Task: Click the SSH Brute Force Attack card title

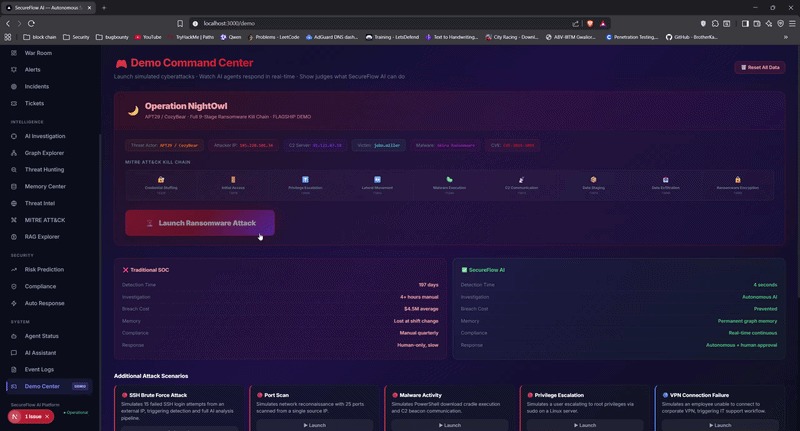Action: (x=158, y=395)
